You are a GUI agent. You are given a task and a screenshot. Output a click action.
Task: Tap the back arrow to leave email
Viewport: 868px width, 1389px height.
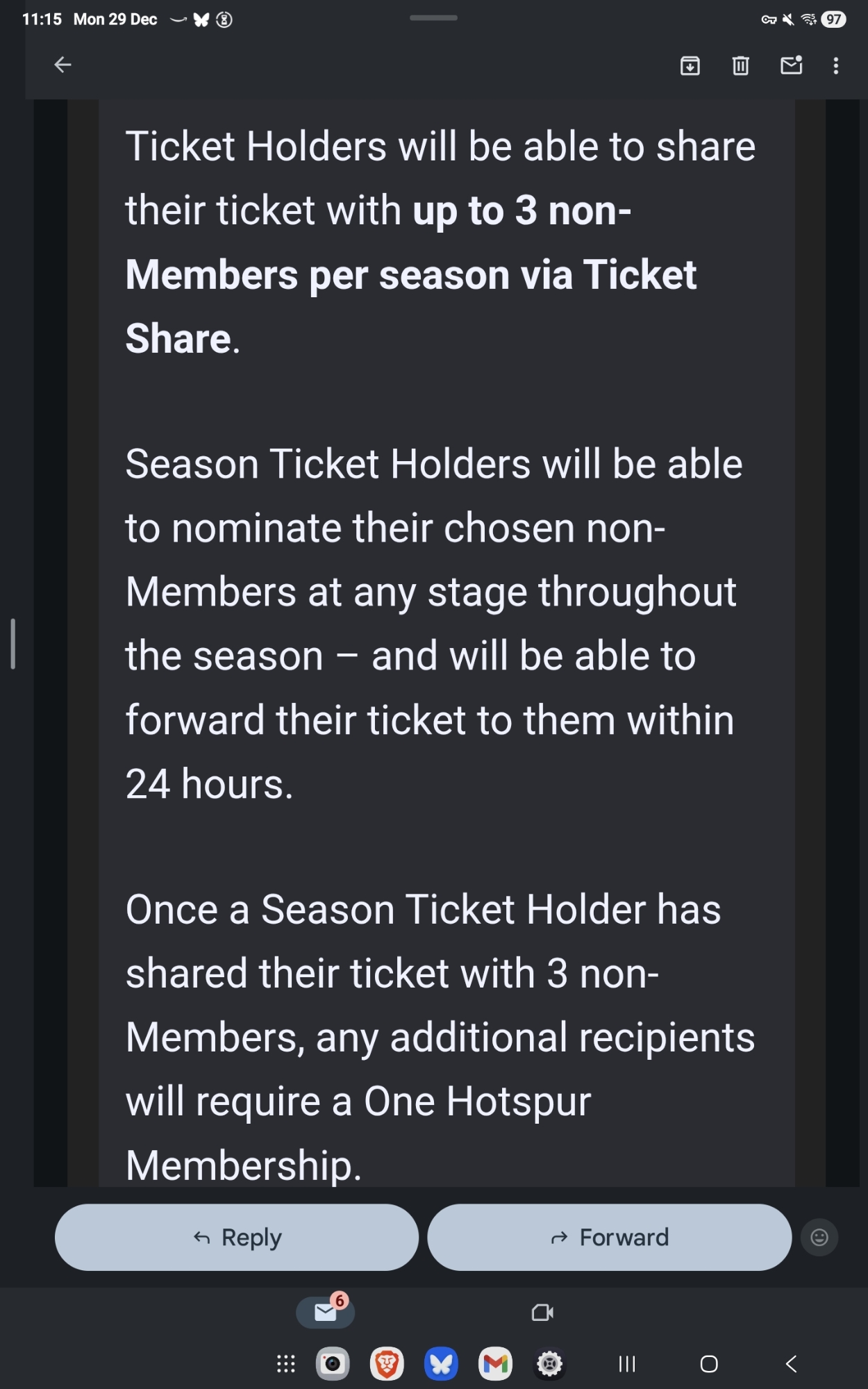click(x=62, y=65)
